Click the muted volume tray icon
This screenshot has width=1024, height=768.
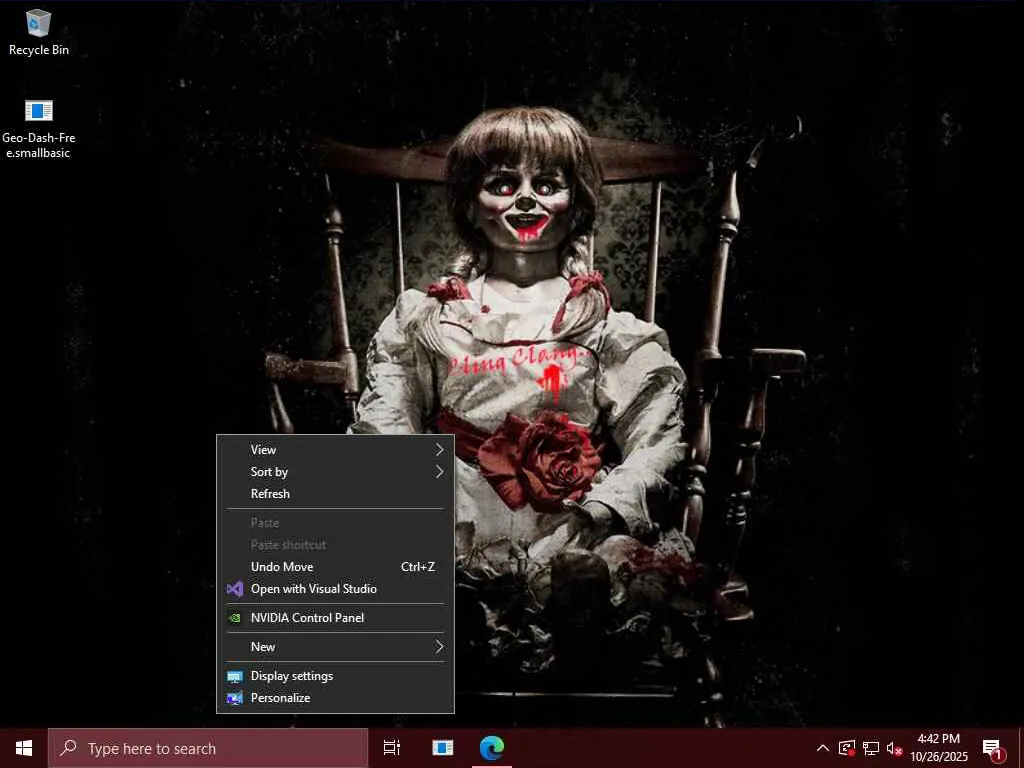(x=894, y=748)
